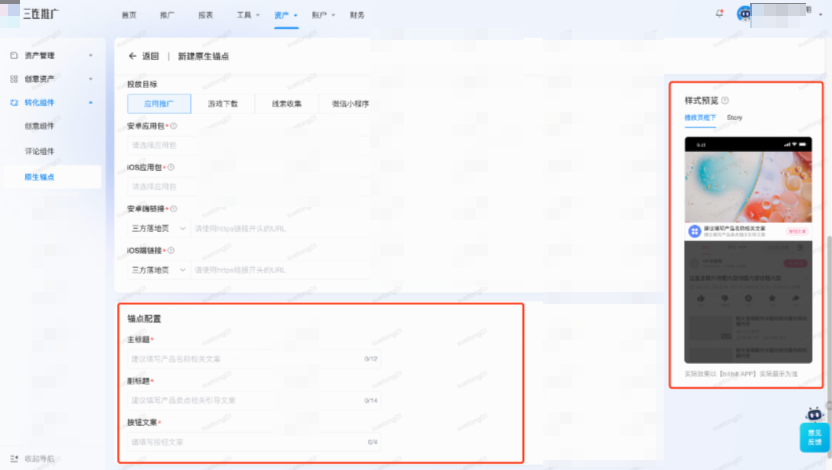
Task: Select the 微信小程序 target option
Action: pyautogui.click(x=350, y=103)
